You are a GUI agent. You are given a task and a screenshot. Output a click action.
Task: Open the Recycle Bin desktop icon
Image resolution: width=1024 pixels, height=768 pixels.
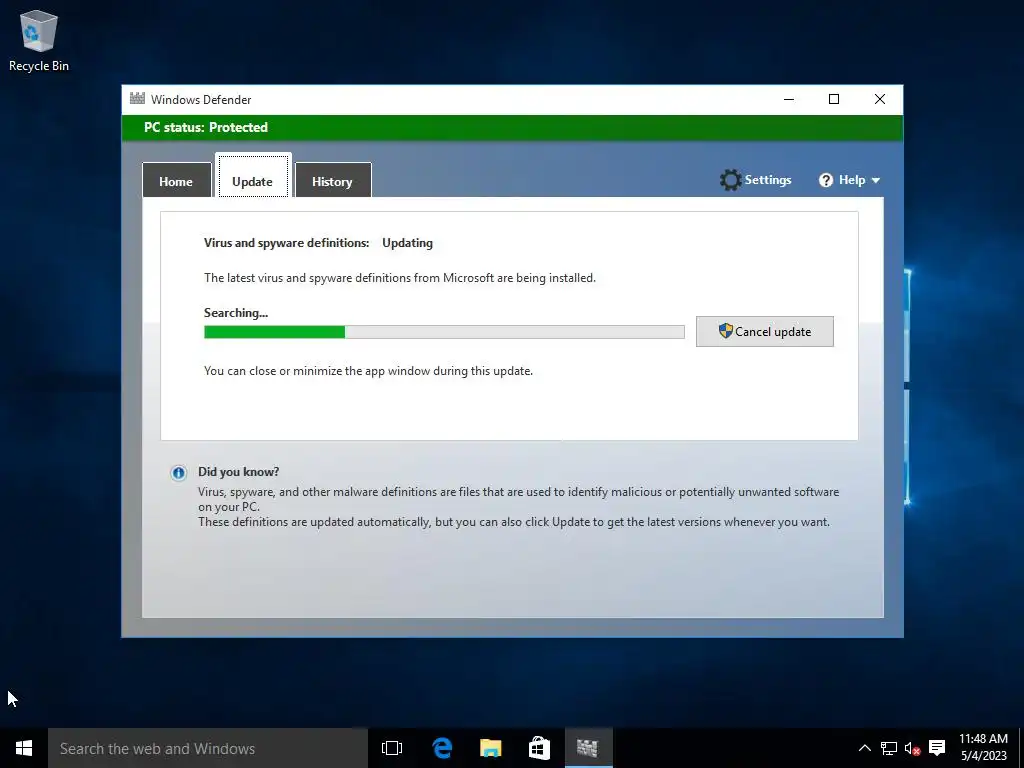(x=39, y=40)
